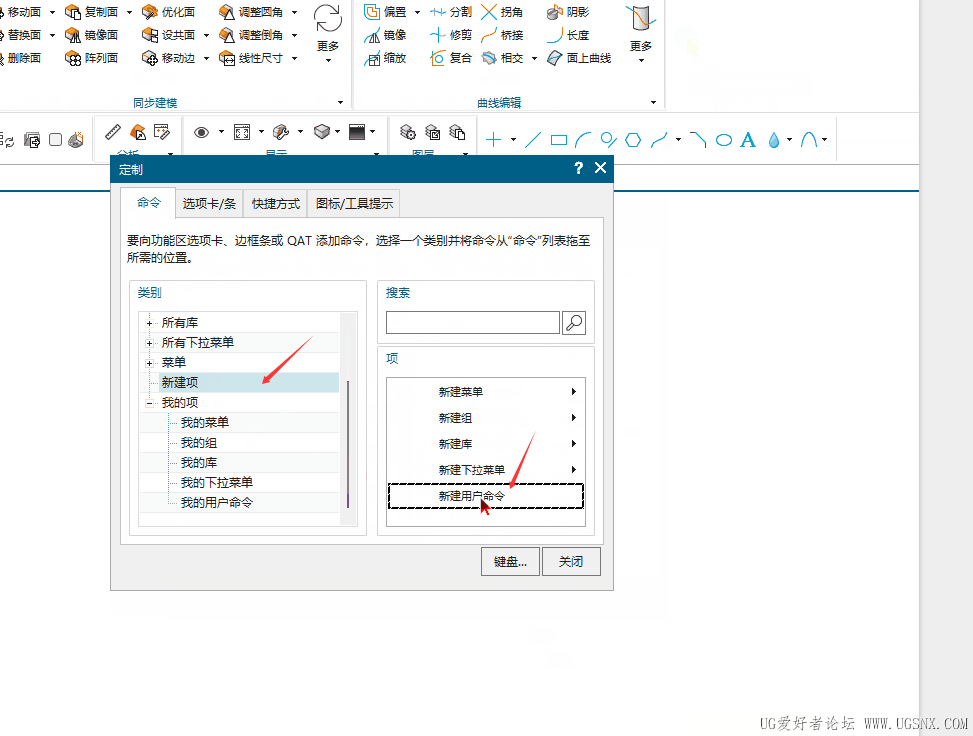Switch to the 选项卡/条 tab

pos(209,204)
